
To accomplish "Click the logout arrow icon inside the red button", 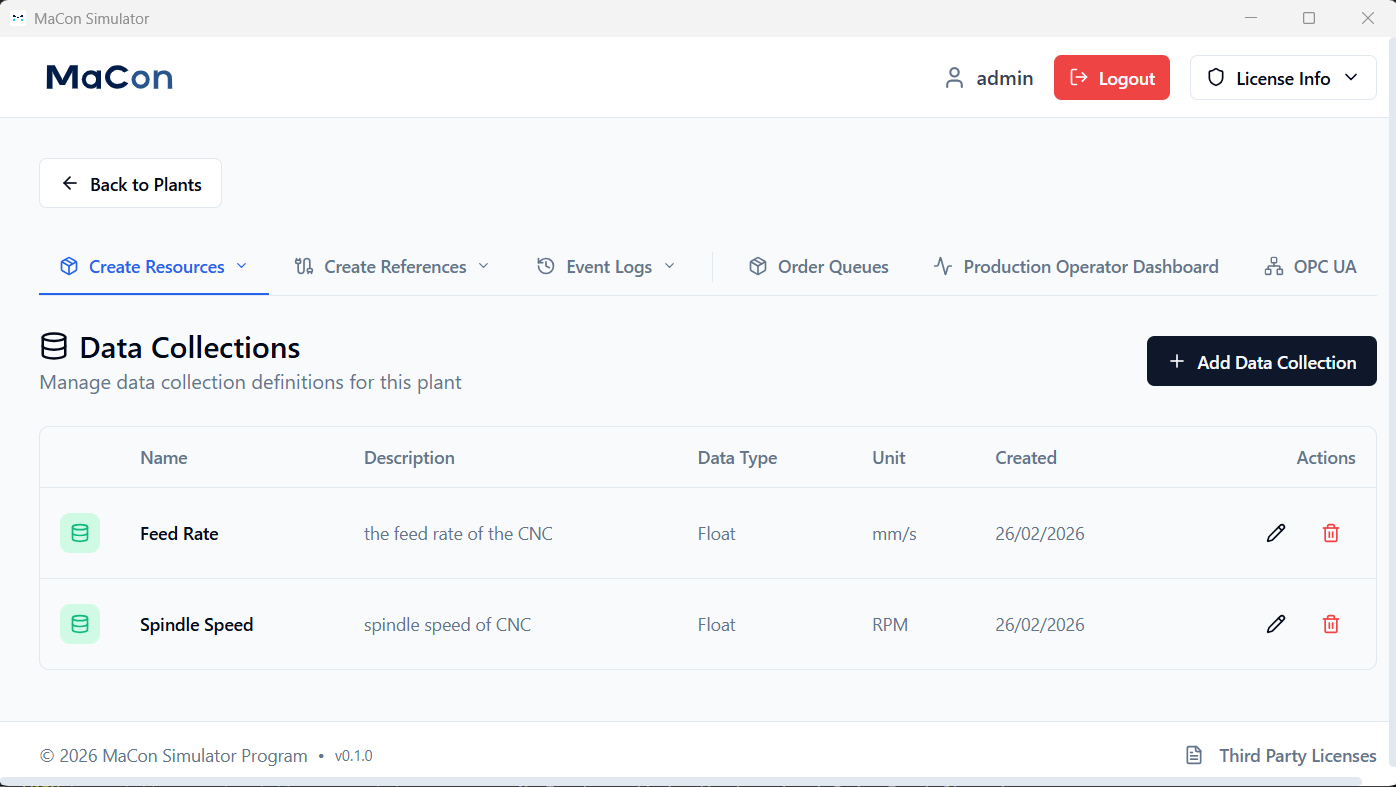I will 1080,77.
